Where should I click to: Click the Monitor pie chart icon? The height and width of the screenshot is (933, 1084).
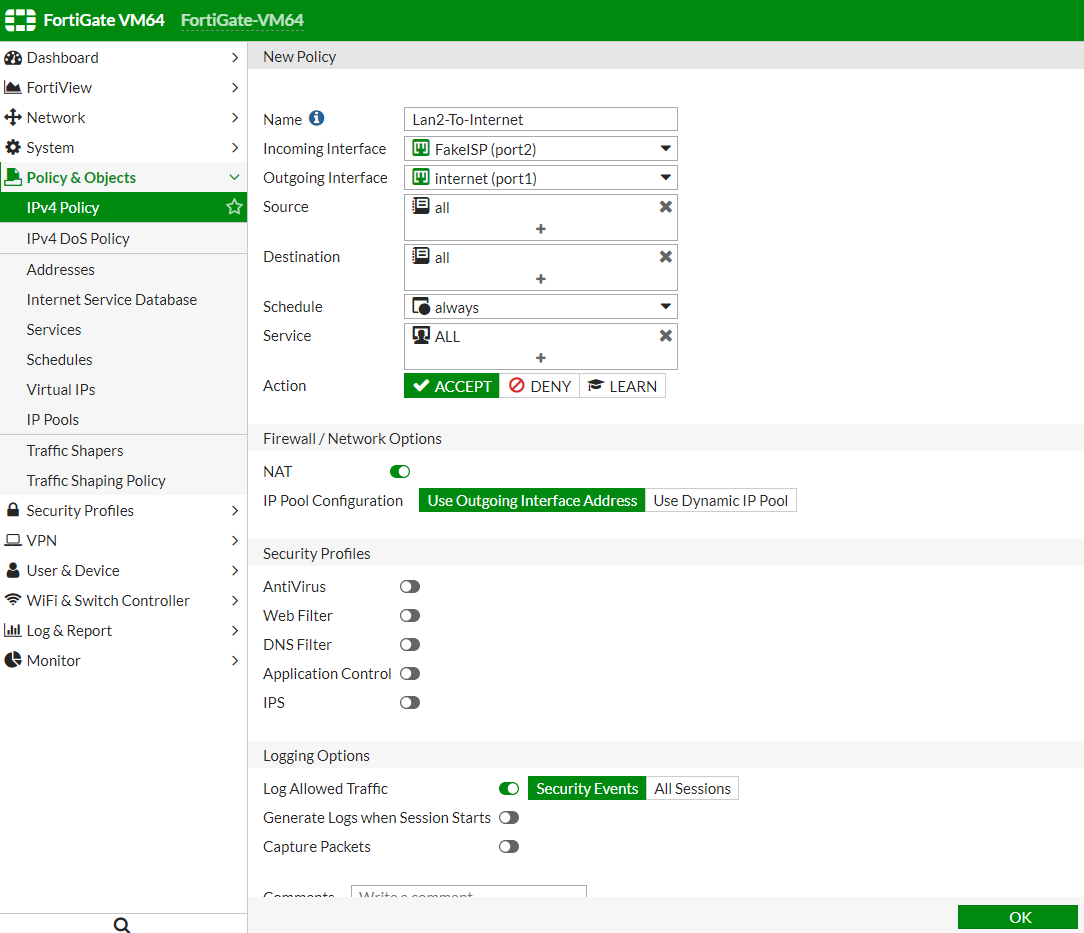pyautogui.click(x=12, y=660)
